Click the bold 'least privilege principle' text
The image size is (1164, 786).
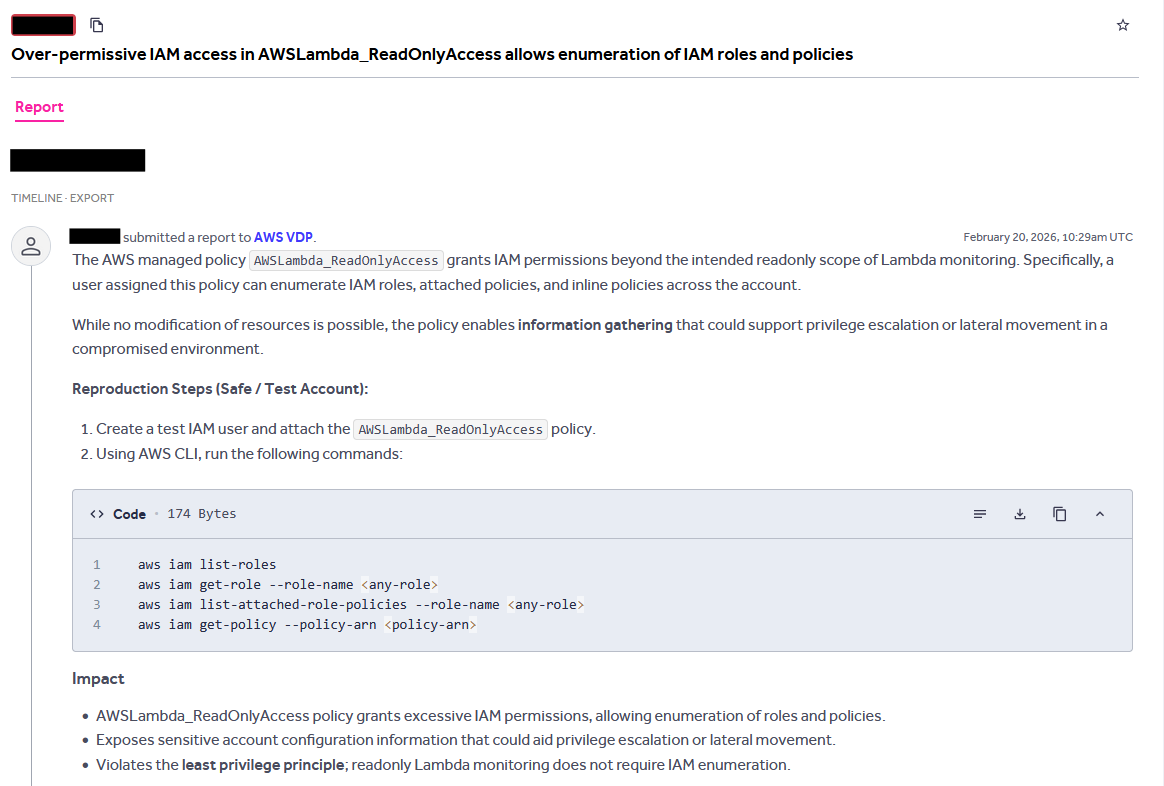tap(263, 765)
